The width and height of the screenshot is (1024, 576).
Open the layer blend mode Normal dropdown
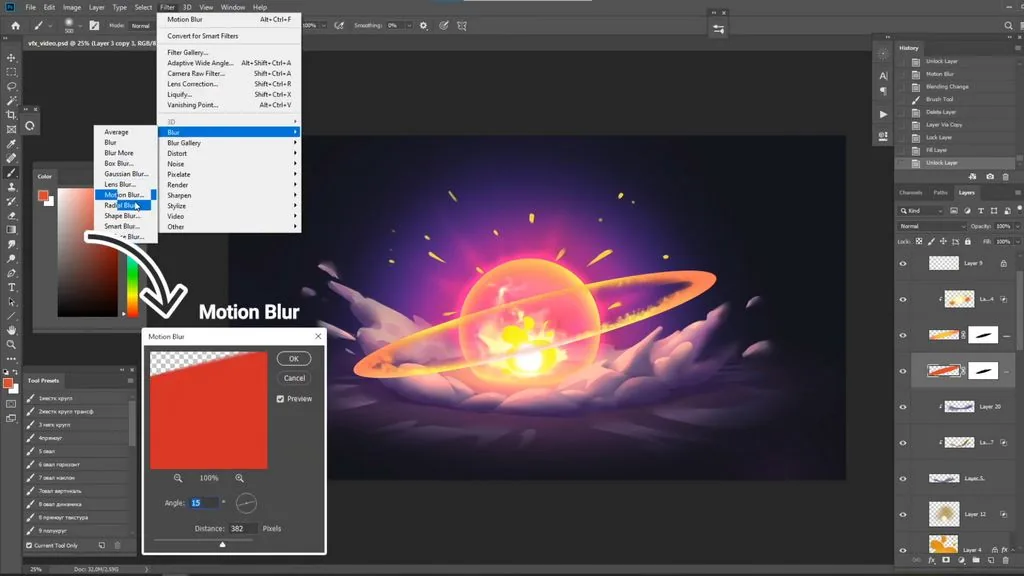pos(932,226)
